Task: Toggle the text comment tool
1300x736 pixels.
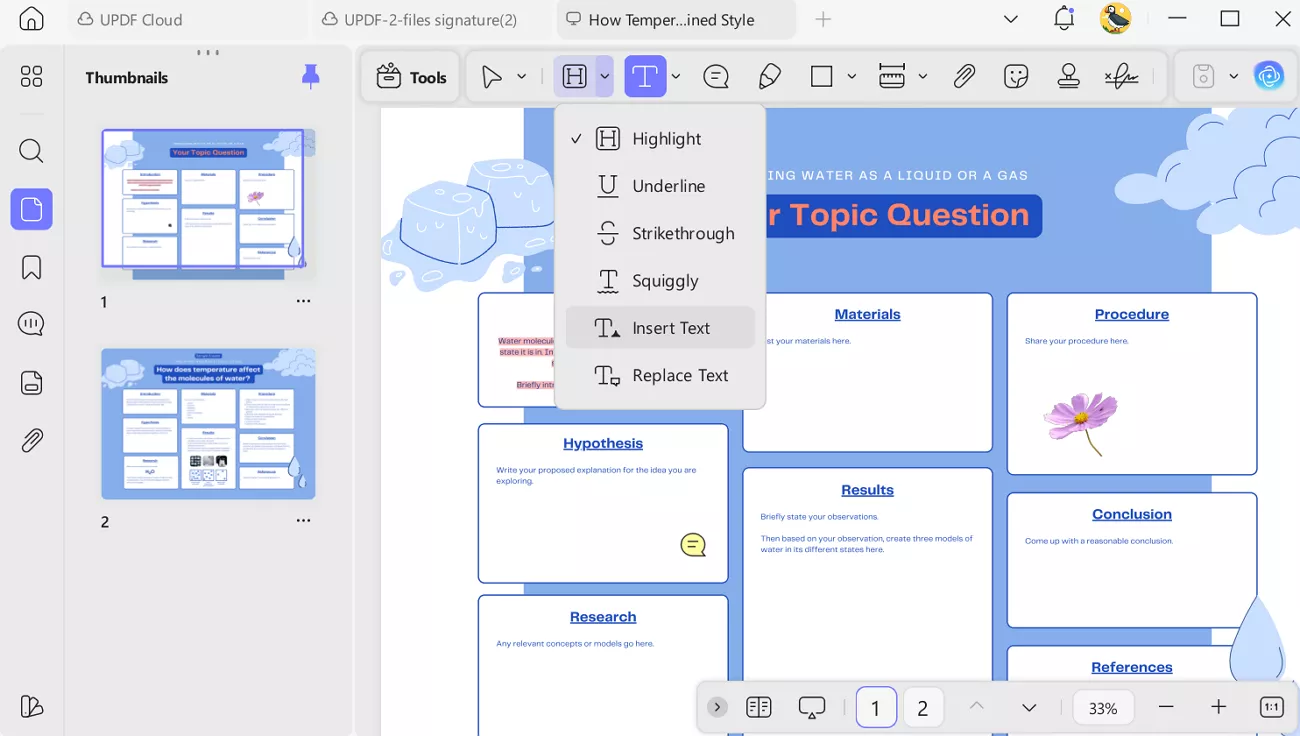Action: (x=645, y=77)
